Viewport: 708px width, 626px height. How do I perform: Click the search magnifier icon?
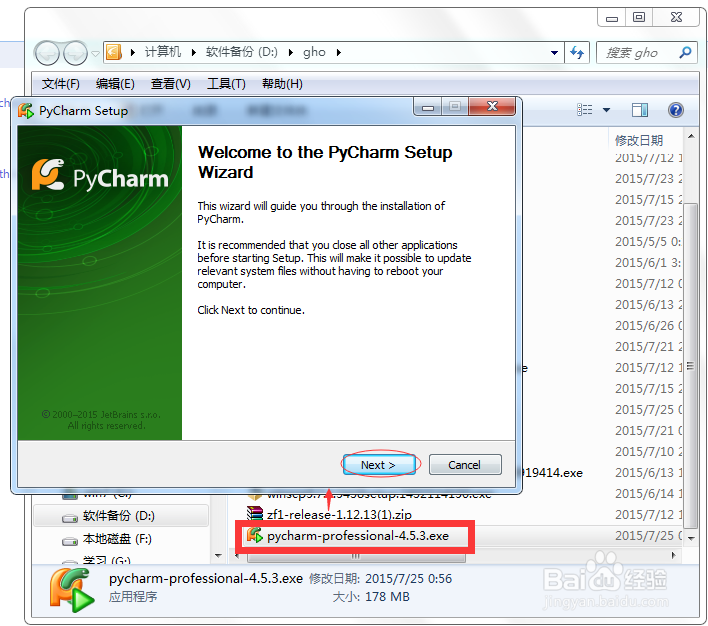pos(685,52)
